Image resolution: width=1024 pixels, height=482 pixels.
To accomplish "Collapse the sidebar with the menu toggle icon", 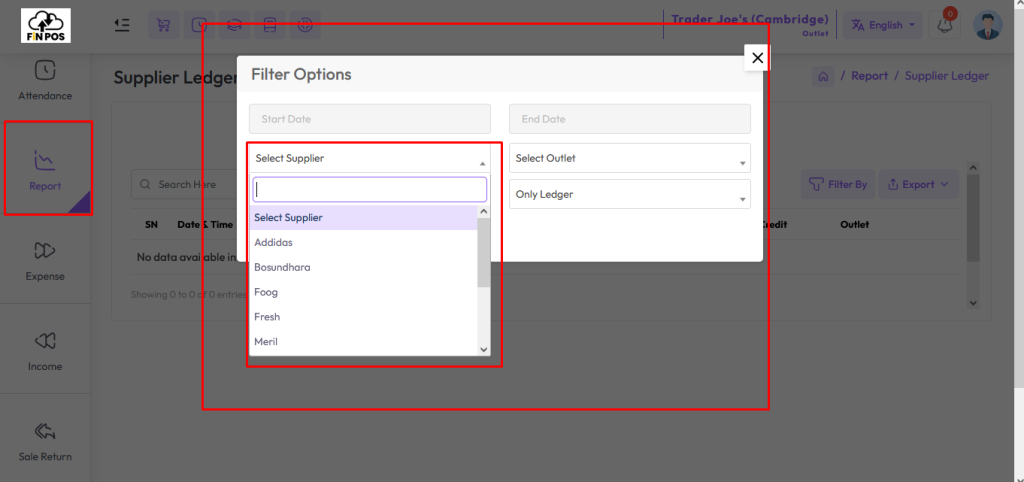I will coord(121,25).
